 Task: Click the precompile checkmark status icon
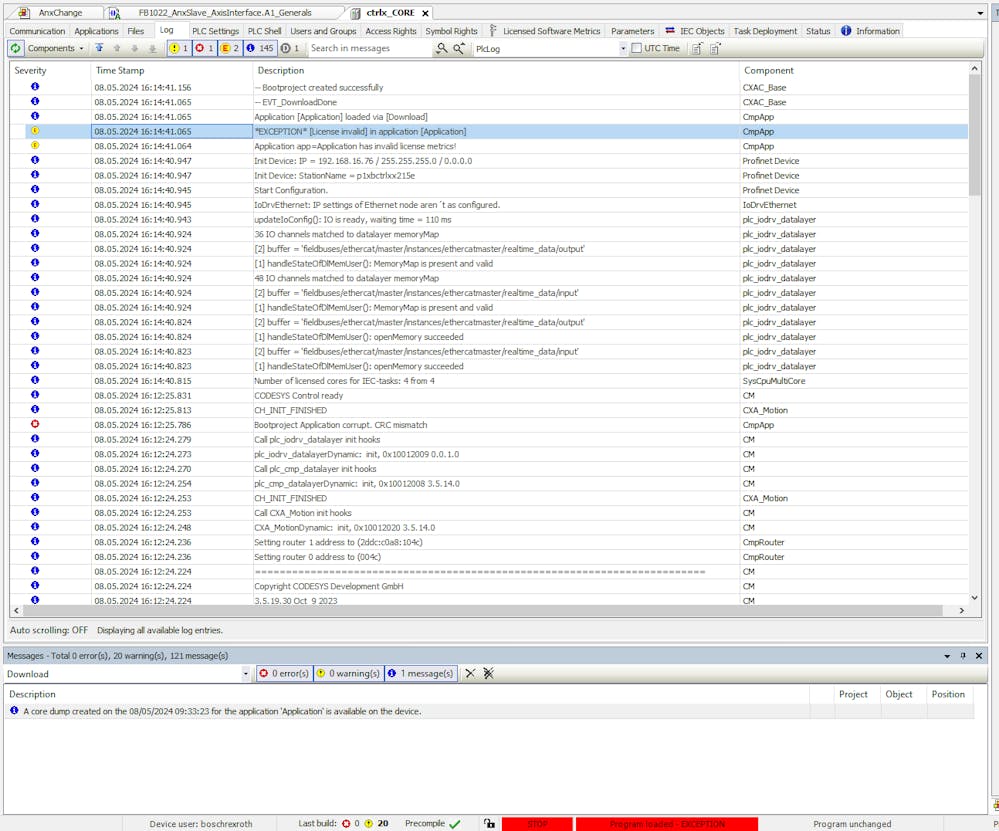pyautogui.click(x=455, y=824)
